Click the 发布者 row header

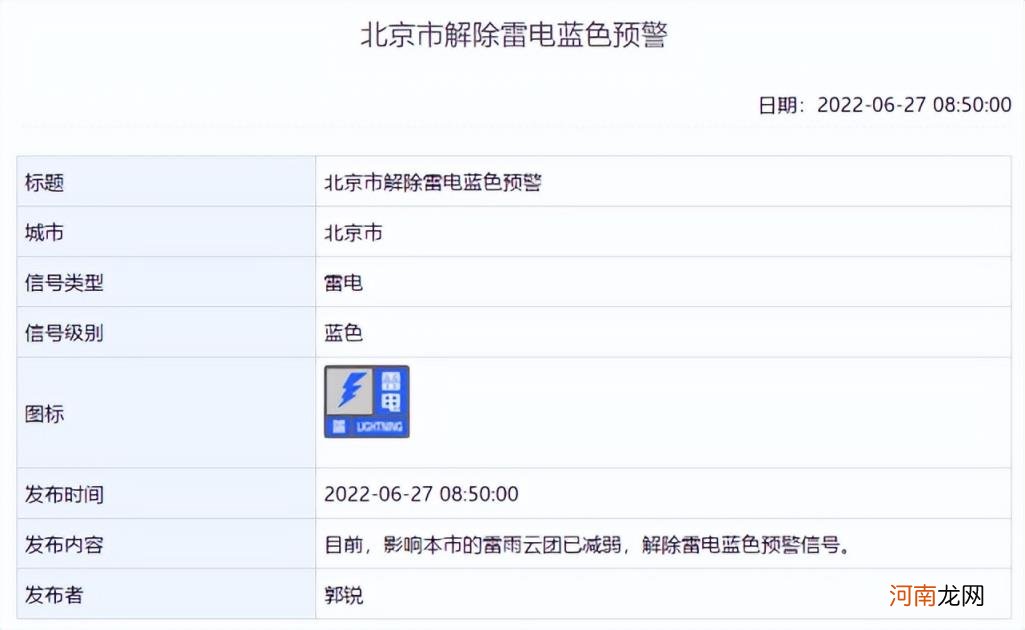49,594
